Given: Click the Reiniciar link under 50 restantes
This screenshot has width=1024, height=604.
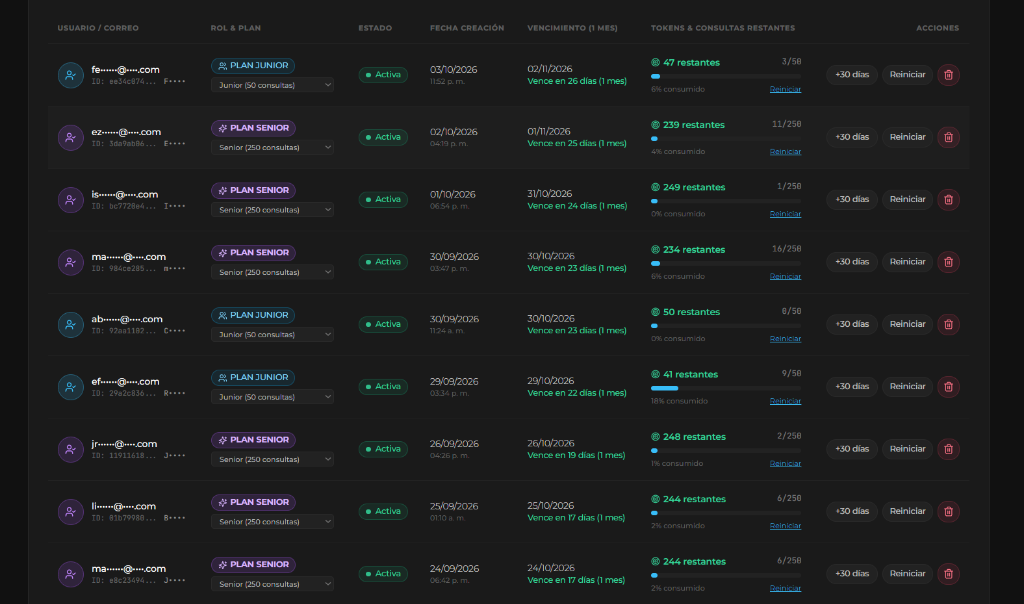Looking at the screenshot, I should (x=785, y=339).
